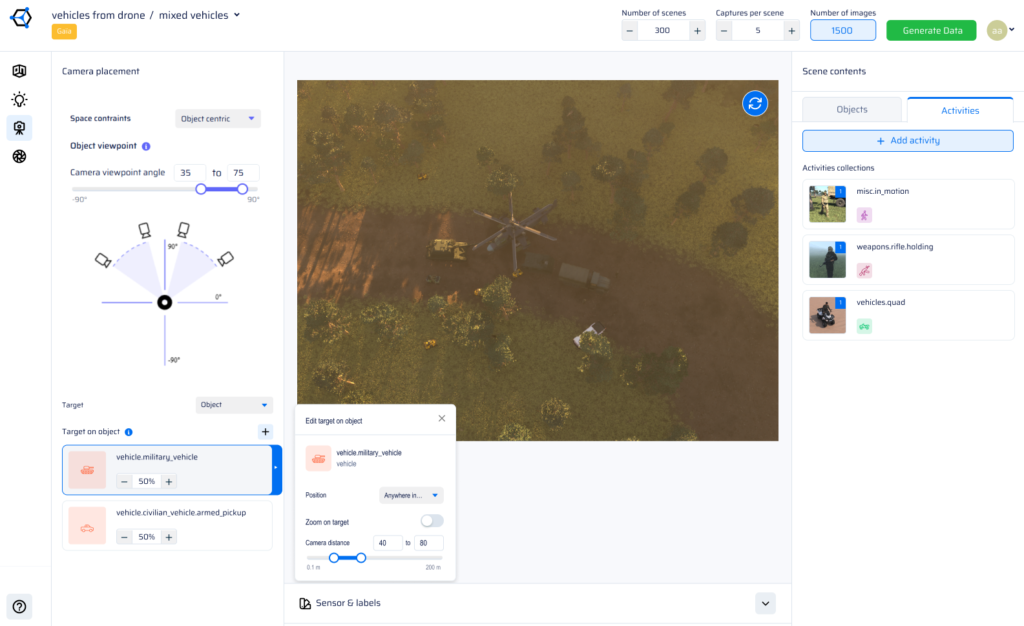Image resolution: width=1024 pixels, height=626 pixels.
Task: Open the lighting settings lightbulb icon
Action: [19, 99]
